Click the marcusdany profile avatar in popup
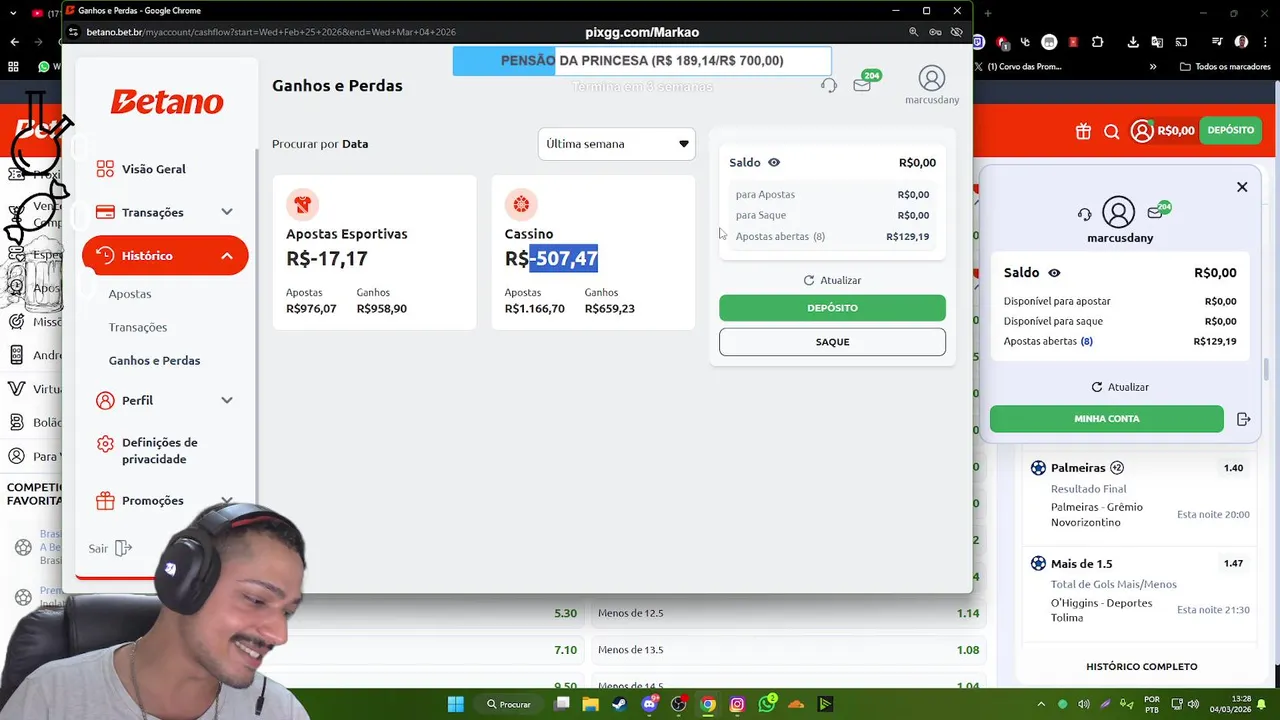Image resolution: width=1280 pixels, height=720 pixels. tap(931, 78)
